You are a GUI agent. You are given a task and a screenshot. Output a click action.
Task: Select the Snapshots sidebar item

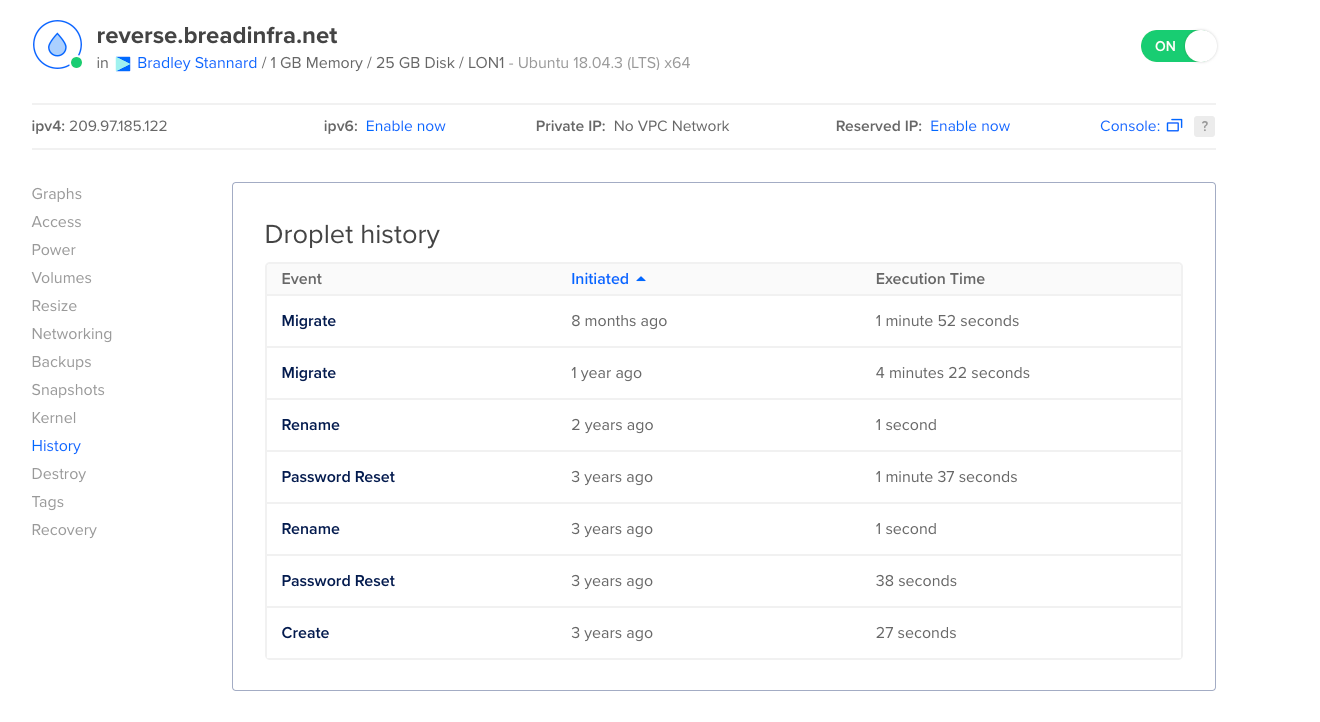click(x=68, y=390)
